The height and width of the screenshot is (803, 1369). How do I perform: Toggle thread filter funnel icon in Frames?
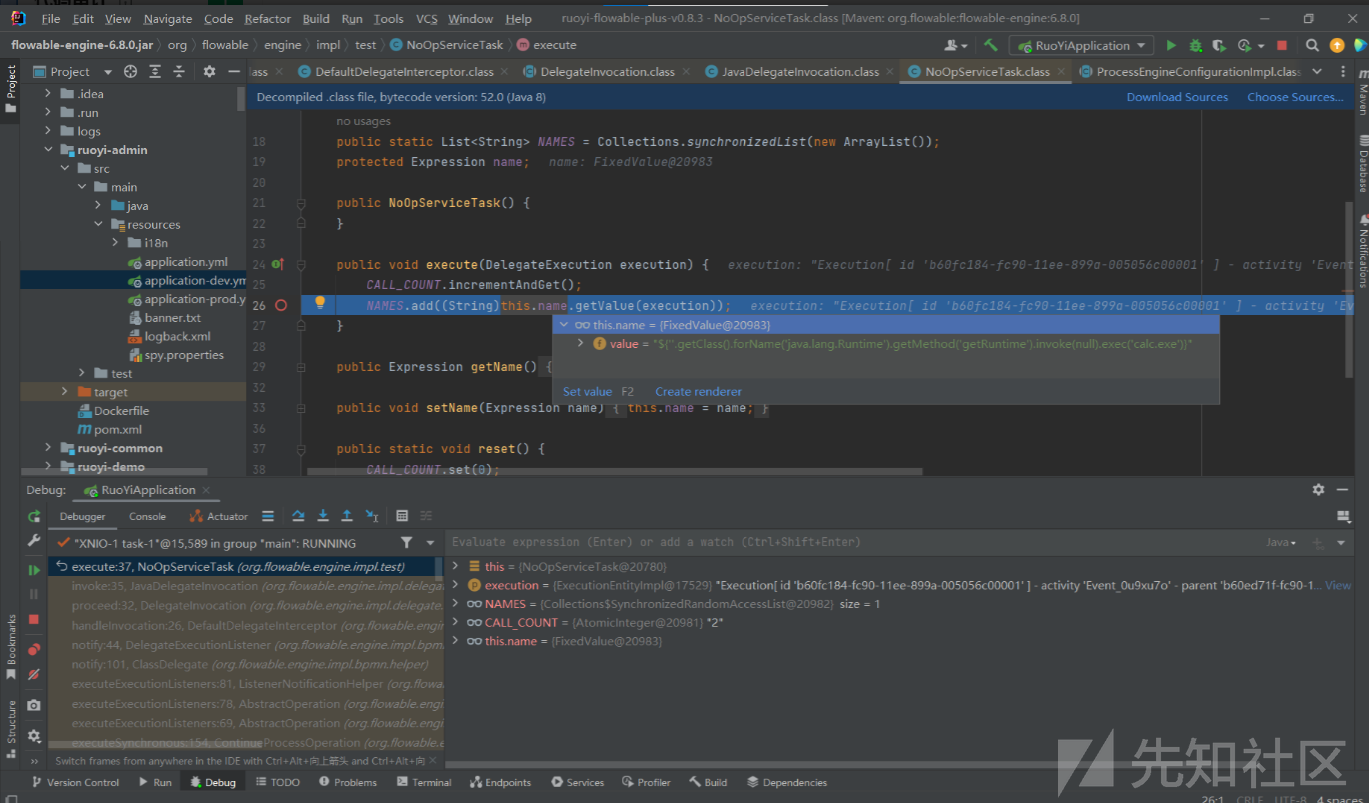406,543
